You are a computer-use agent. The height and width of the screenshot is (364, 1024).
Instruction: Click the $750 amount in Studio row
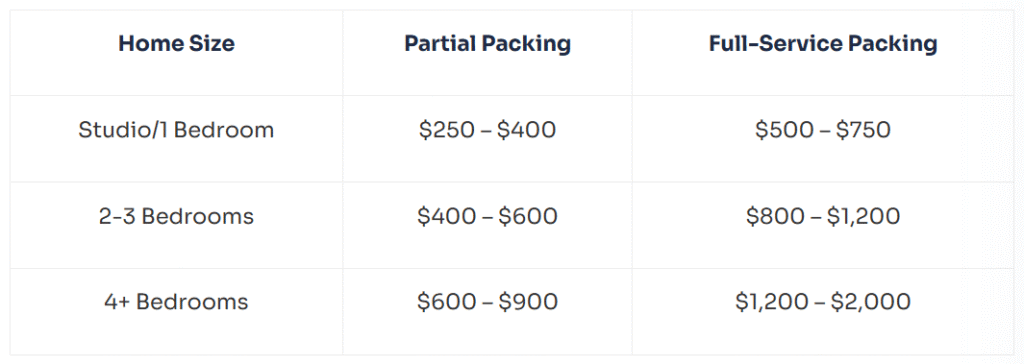(861, 130)
